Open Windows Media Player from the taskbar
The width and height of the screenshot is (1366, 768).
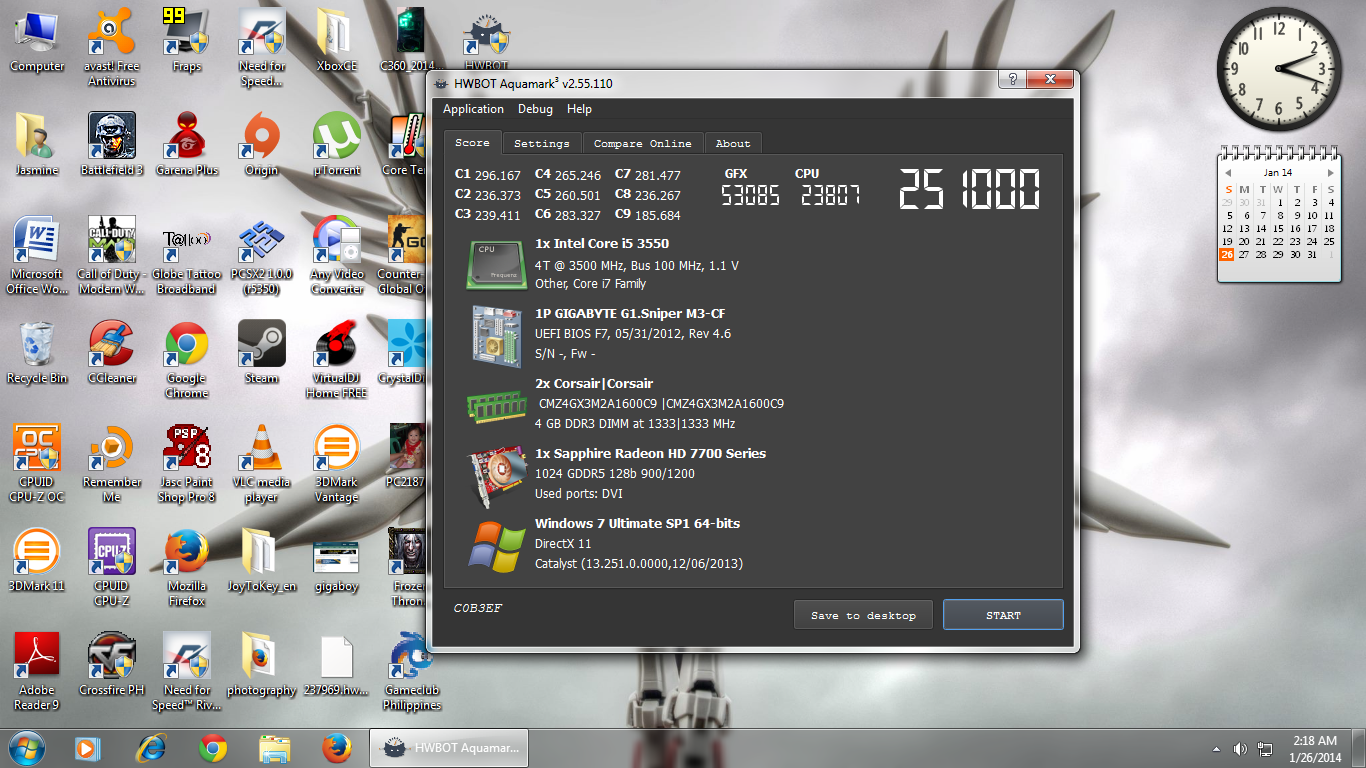87,747
